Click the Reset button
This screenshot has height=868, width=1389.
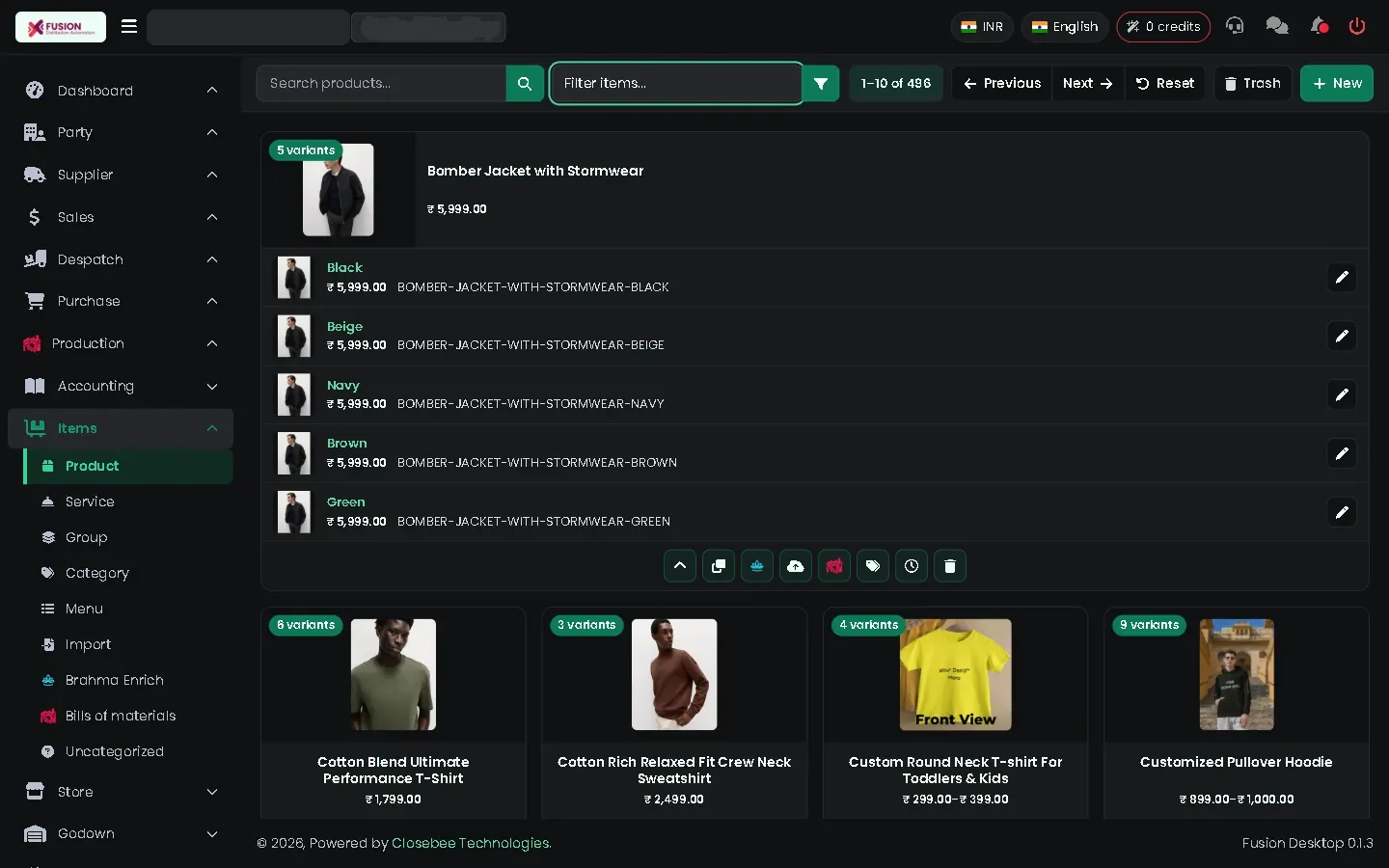1164,84
